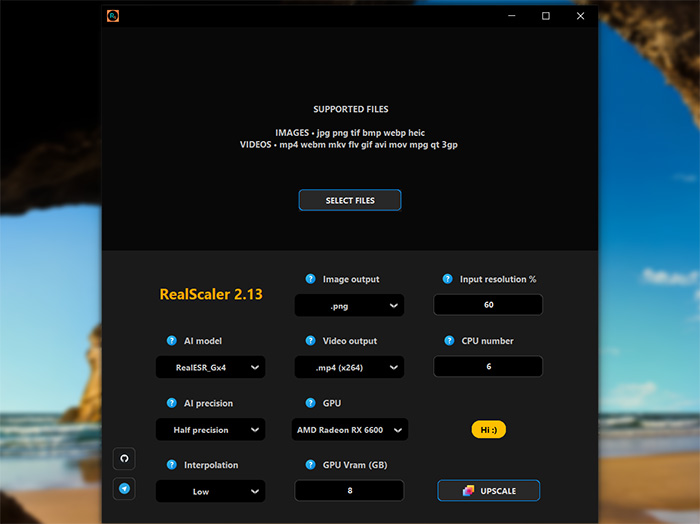Open the .mp4 (x264) video output dropdown
This screenshot has width=700, height=524.
[x=349, y=367]
